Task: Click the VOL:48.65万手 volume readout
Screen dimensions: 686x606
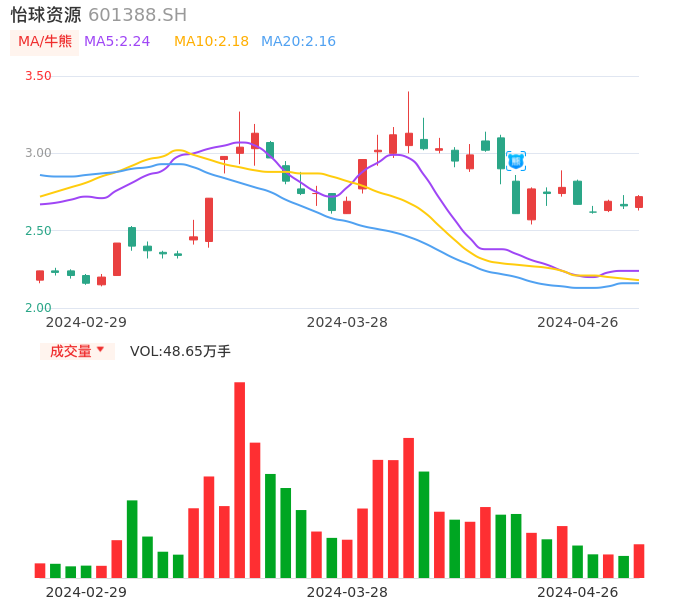Action: click(180, 351)
